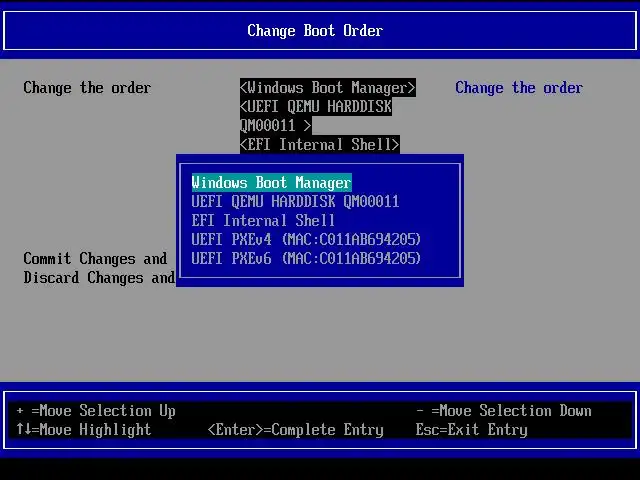
Task: Click '<Enter>=Complete Entry' hint
Action: tap(296, 429)
